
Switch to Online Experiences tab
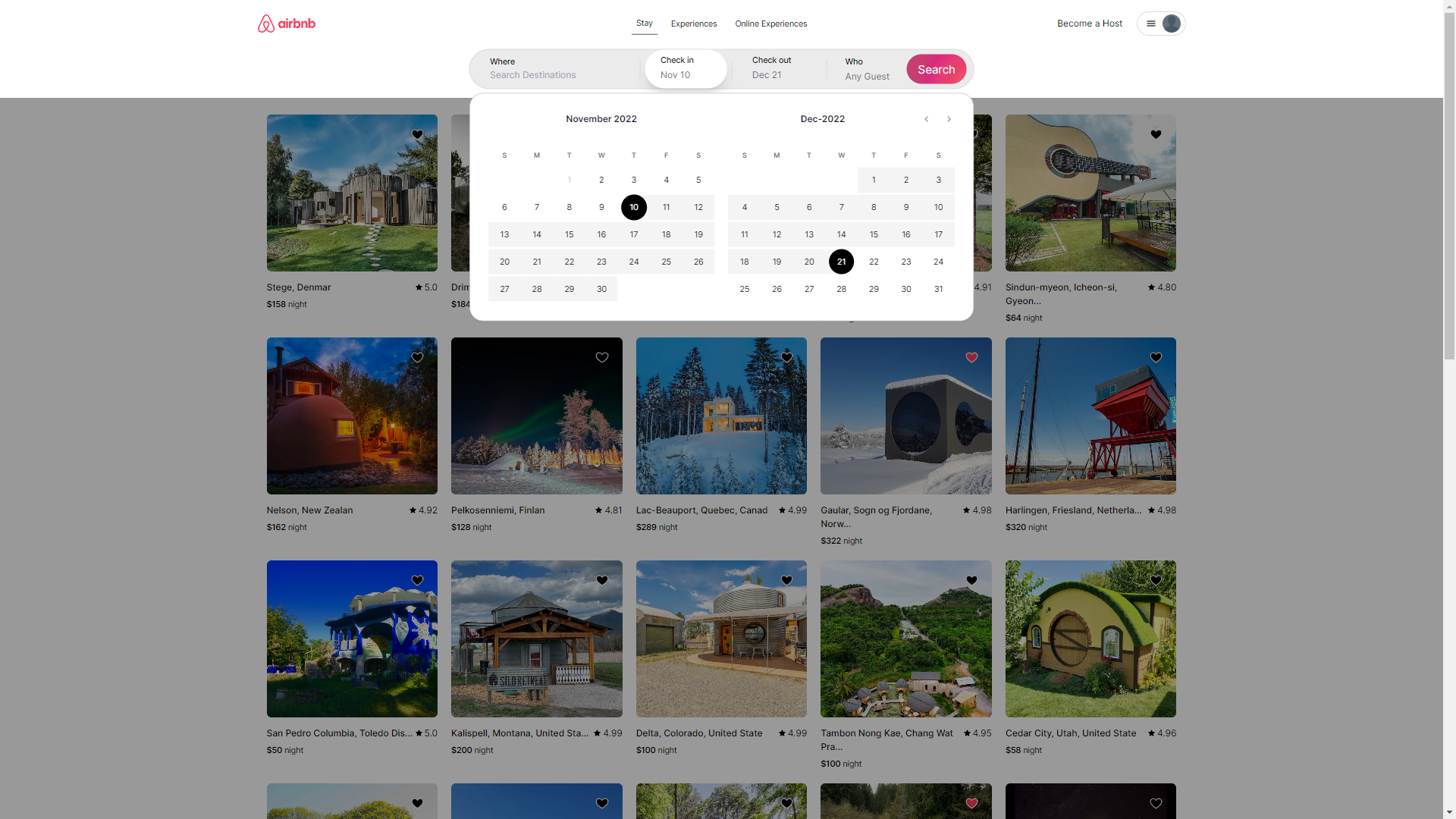tap(770, 24)
